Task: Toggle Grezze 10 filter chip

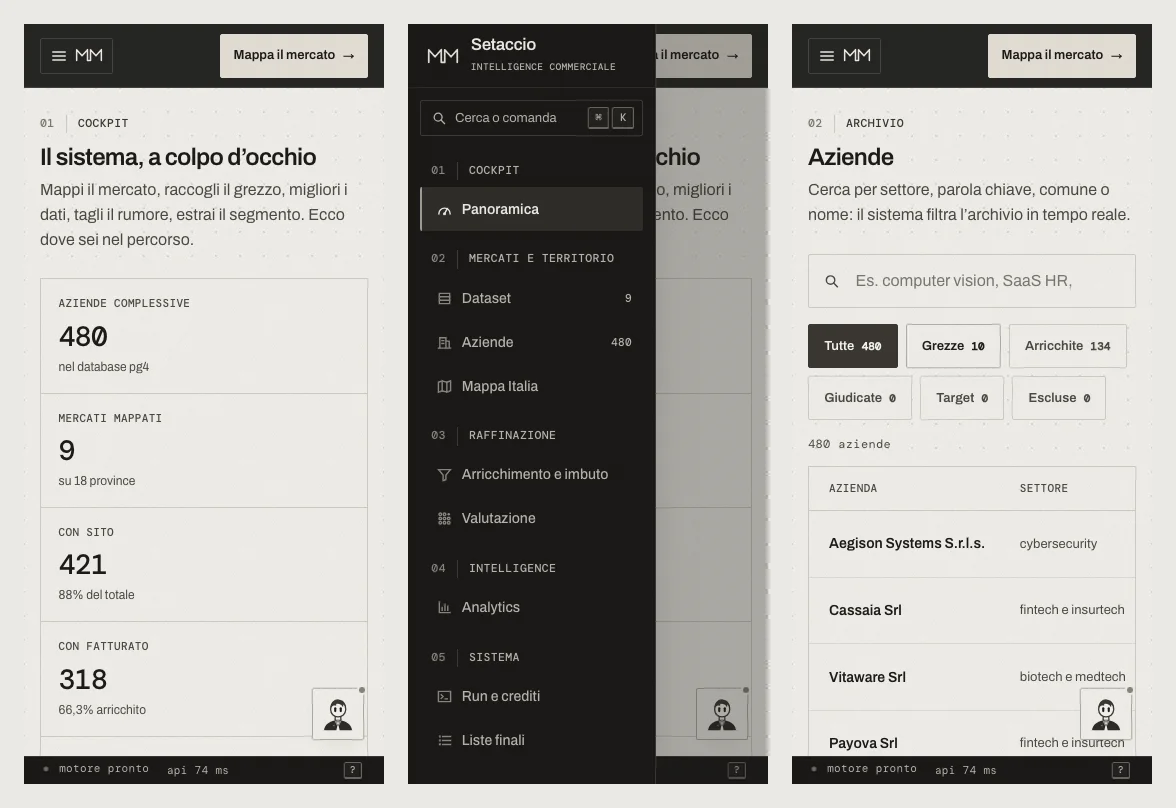Action: pyautogui.click(x=953, y=346)
